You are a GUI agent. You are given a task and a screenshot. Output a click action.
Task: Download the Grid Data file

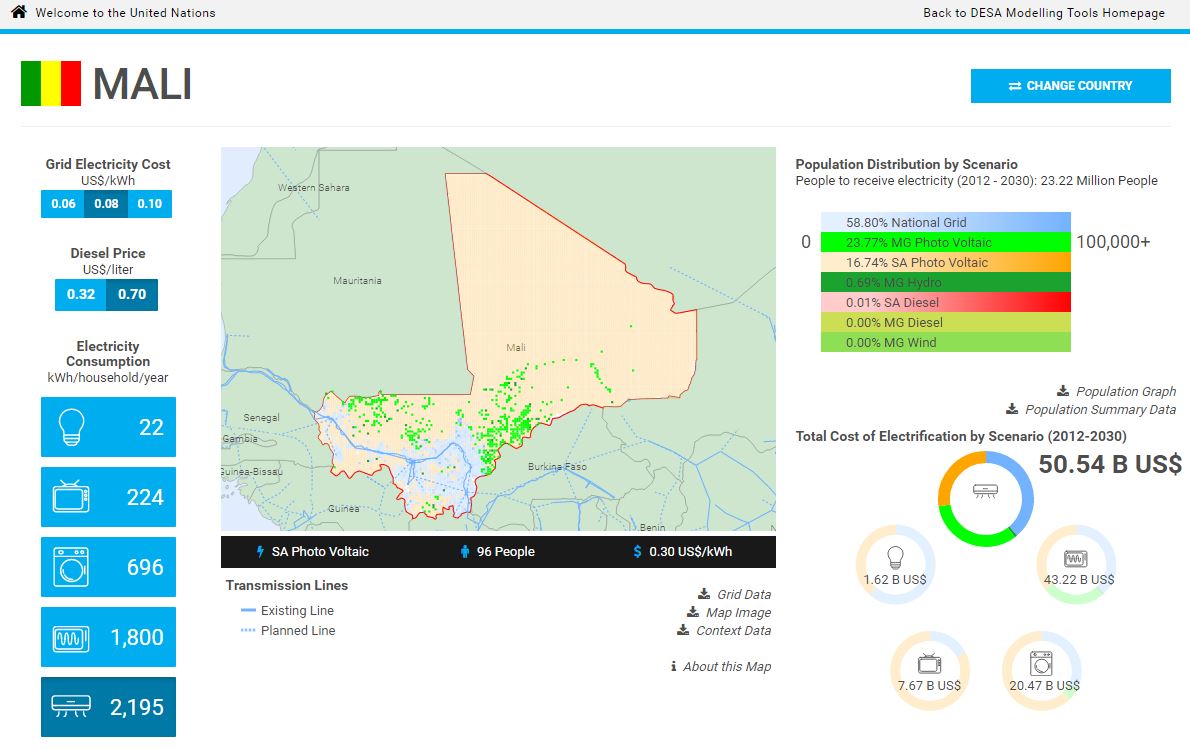pos(743,595)
